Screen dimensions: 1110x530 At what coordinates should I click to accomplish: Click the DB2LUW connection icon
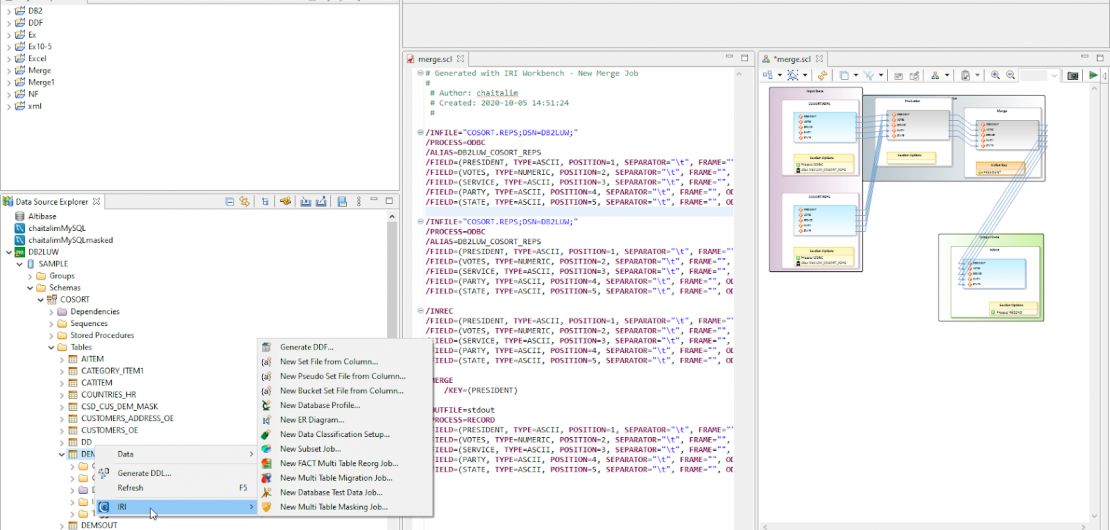(x=20, y=252)
